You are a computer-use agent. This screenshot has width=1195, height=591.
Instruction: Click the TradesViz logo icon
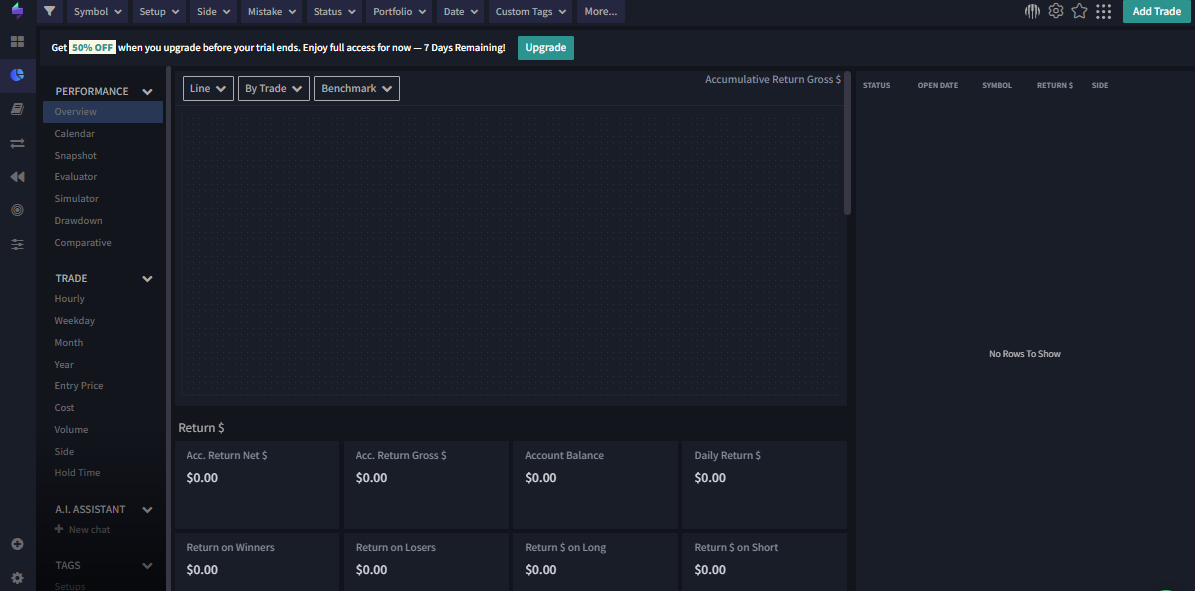pyautogui.click(x=18, y=11)
